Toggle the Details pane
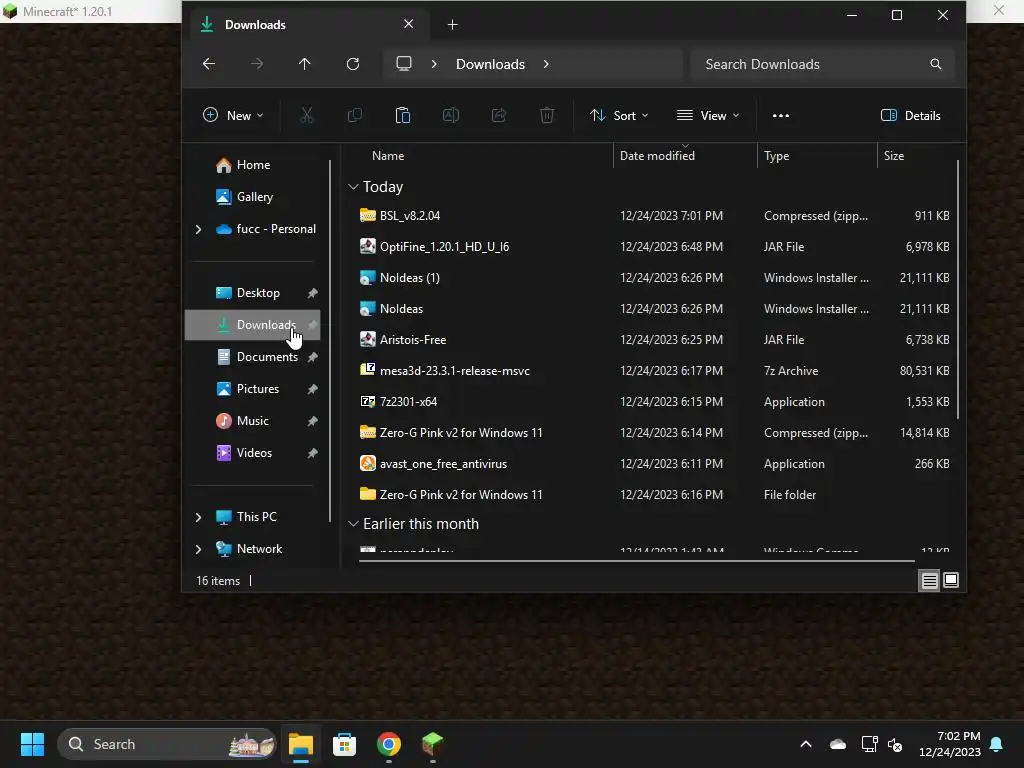The height and width of the screenshot is (768, 1024). coord(911,116)
